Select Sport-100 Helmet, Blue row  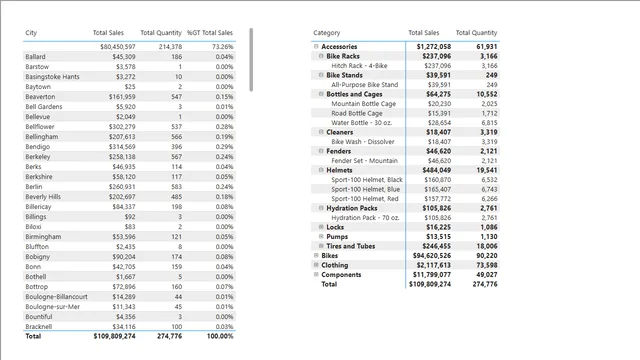pos(405,189)
